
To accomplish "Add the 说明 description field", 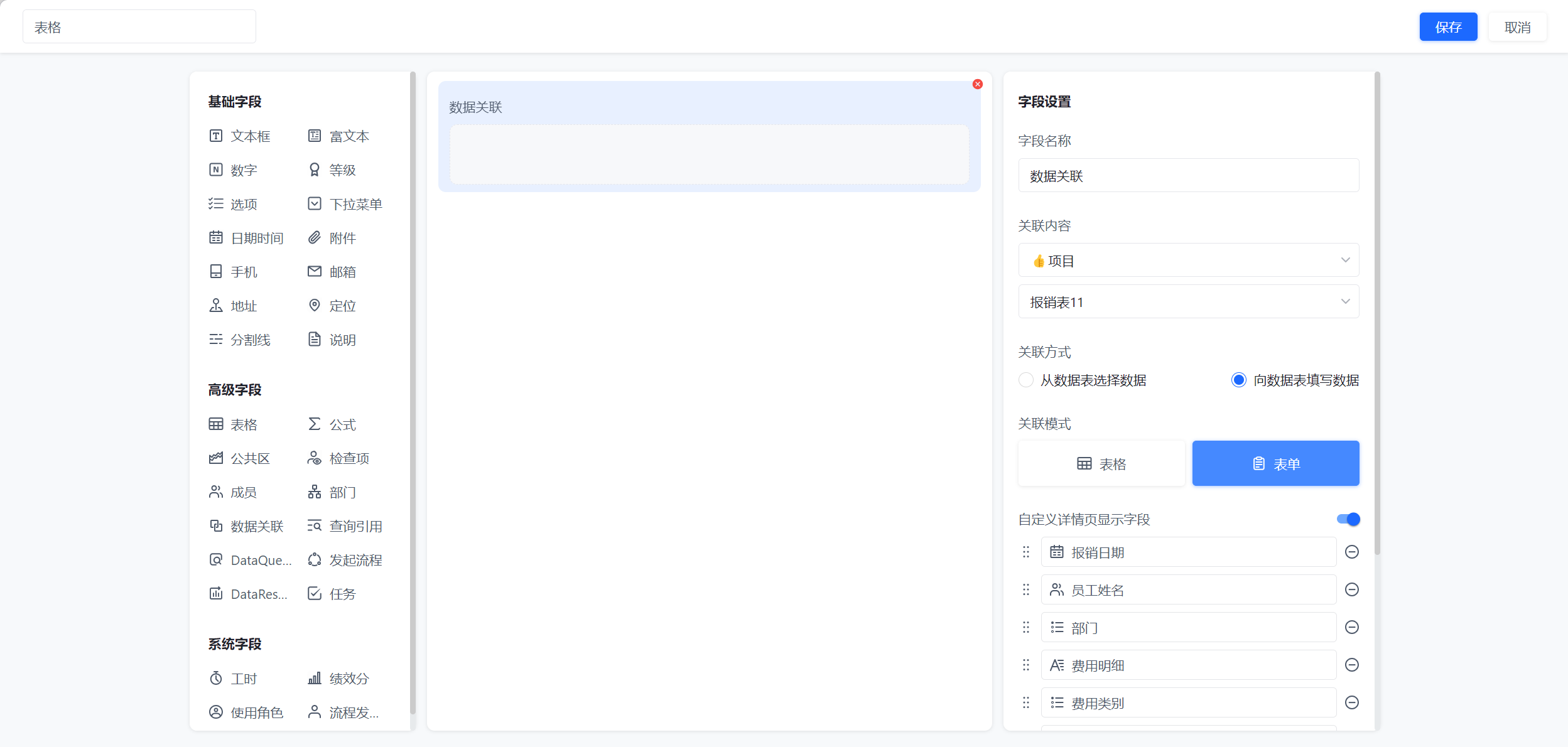I will [332, 340].
